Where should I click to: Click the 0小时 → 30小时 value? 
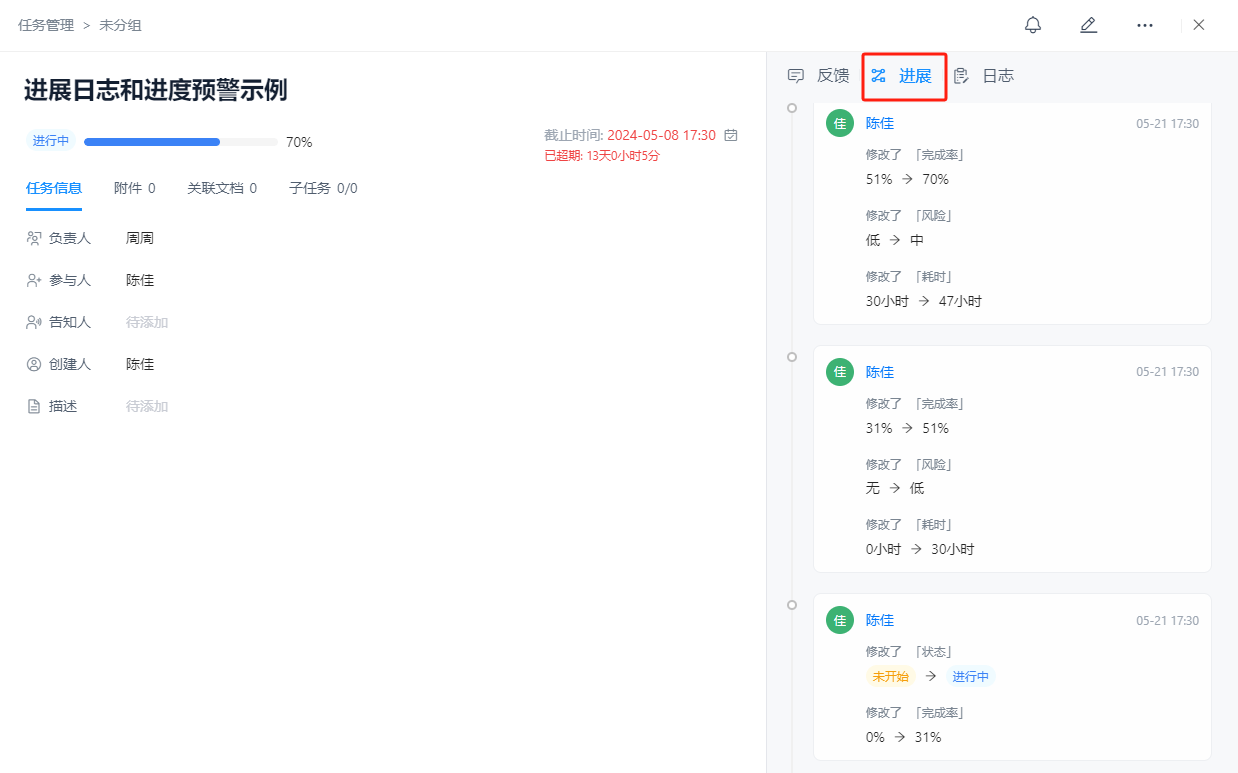(920, 549)
